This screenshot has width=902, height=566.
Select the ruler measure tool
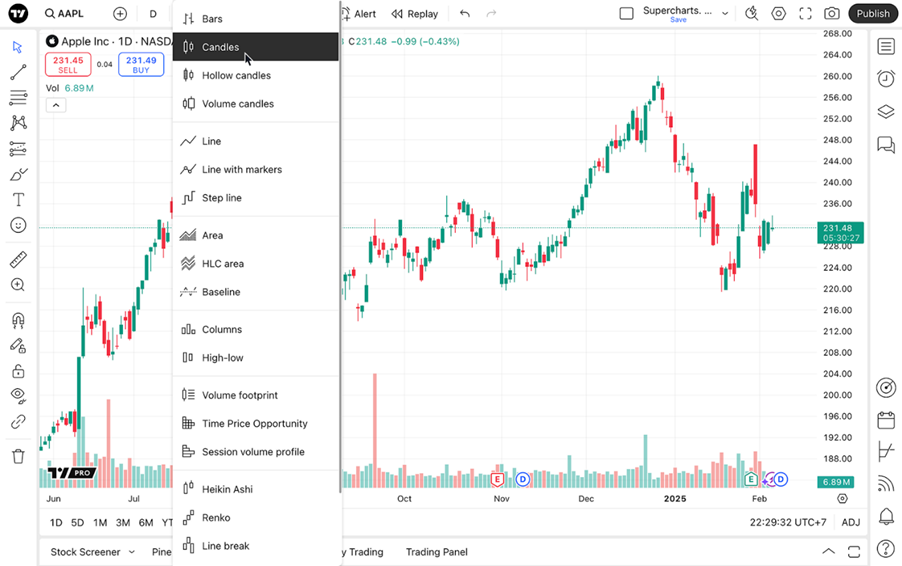click(x=18, y=259)
